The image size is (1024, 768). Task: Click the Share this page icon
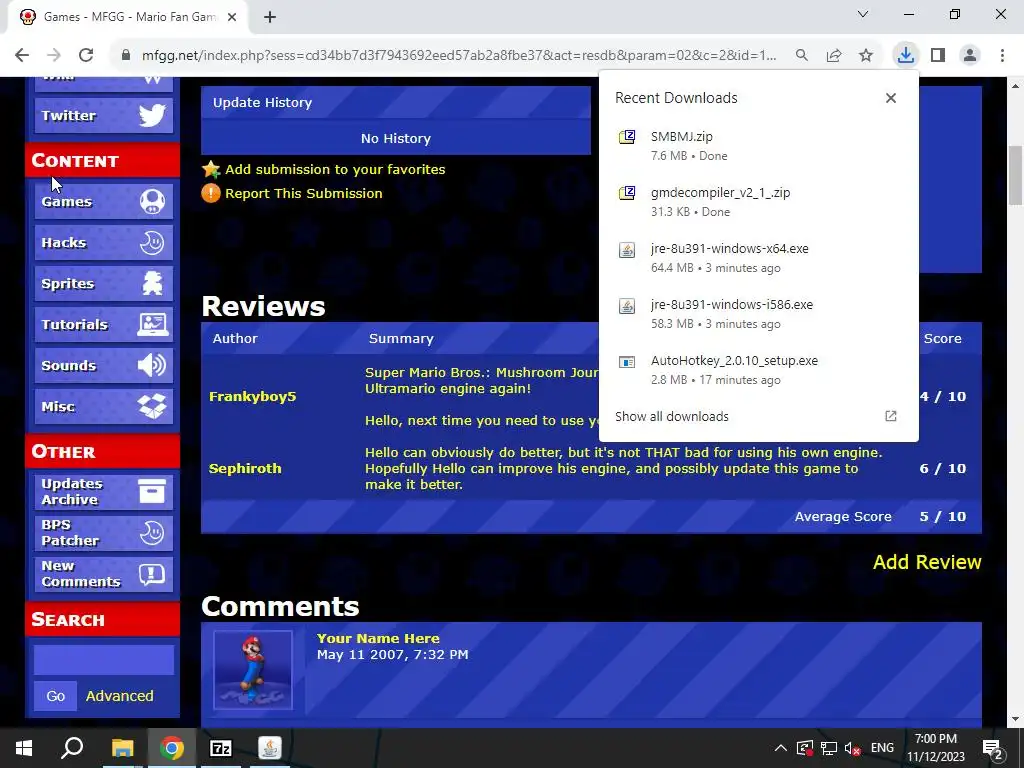pyautogui.click(x=834, y=56)
